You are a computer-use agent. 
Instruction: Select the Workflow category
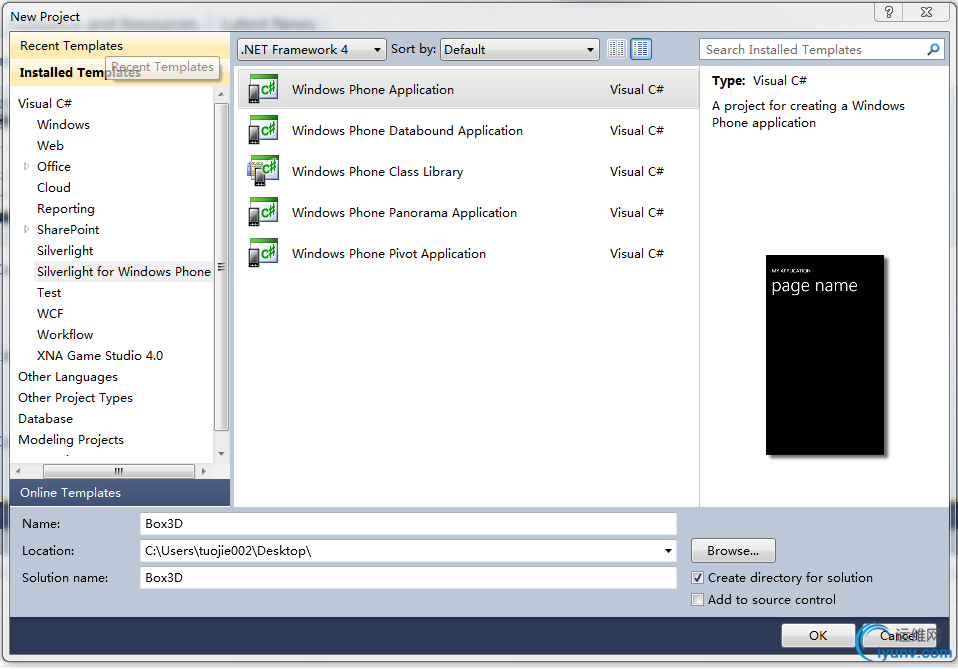click(65, 335)
